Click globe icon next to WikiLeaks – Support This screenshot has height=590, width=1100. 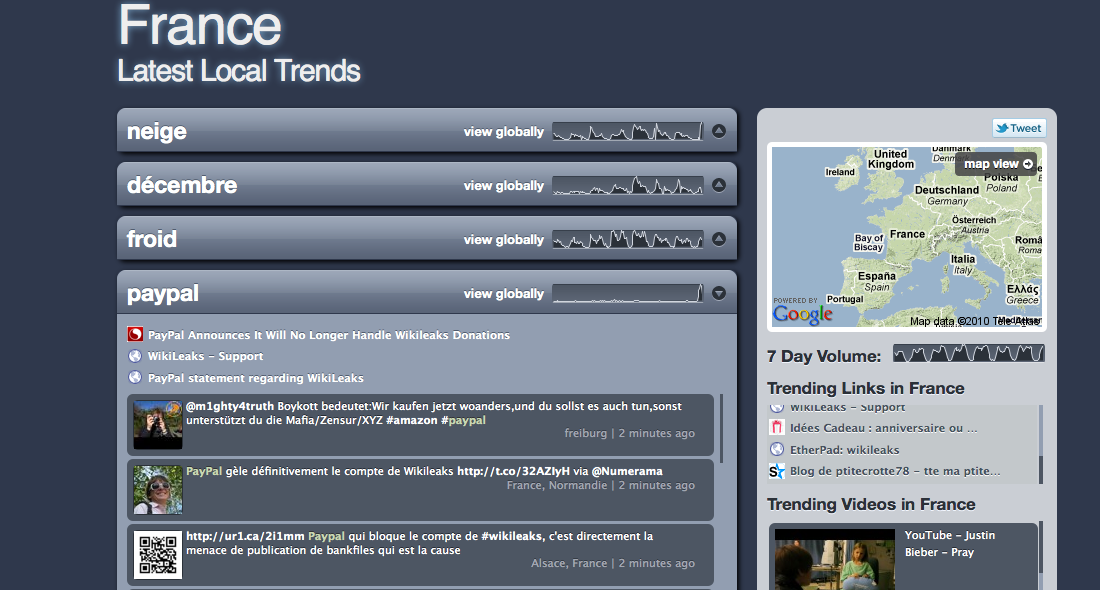136,356
